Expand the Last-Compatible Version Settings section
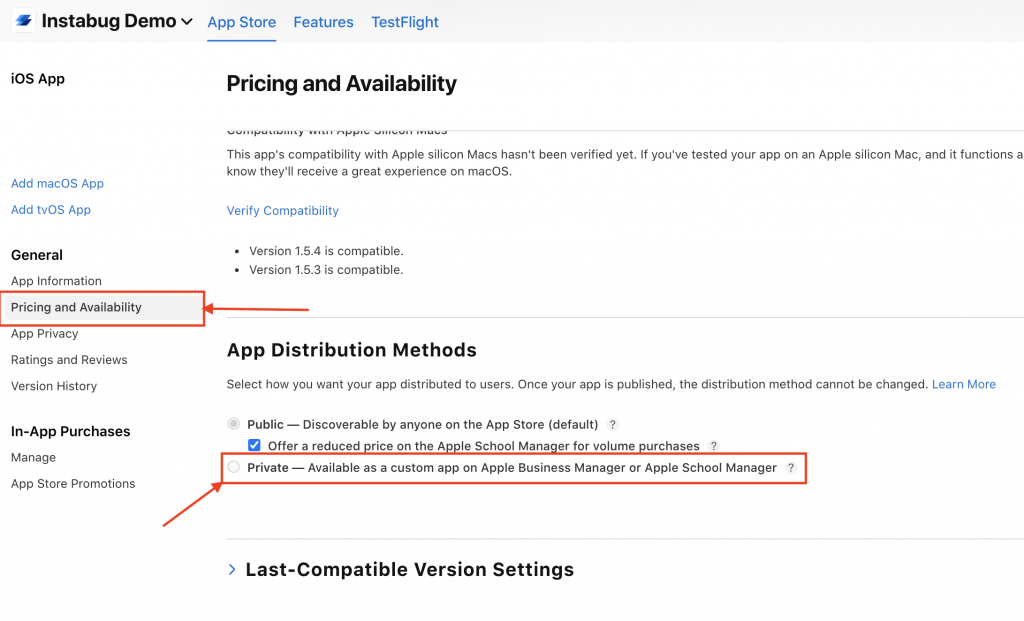 click(232, 569)
